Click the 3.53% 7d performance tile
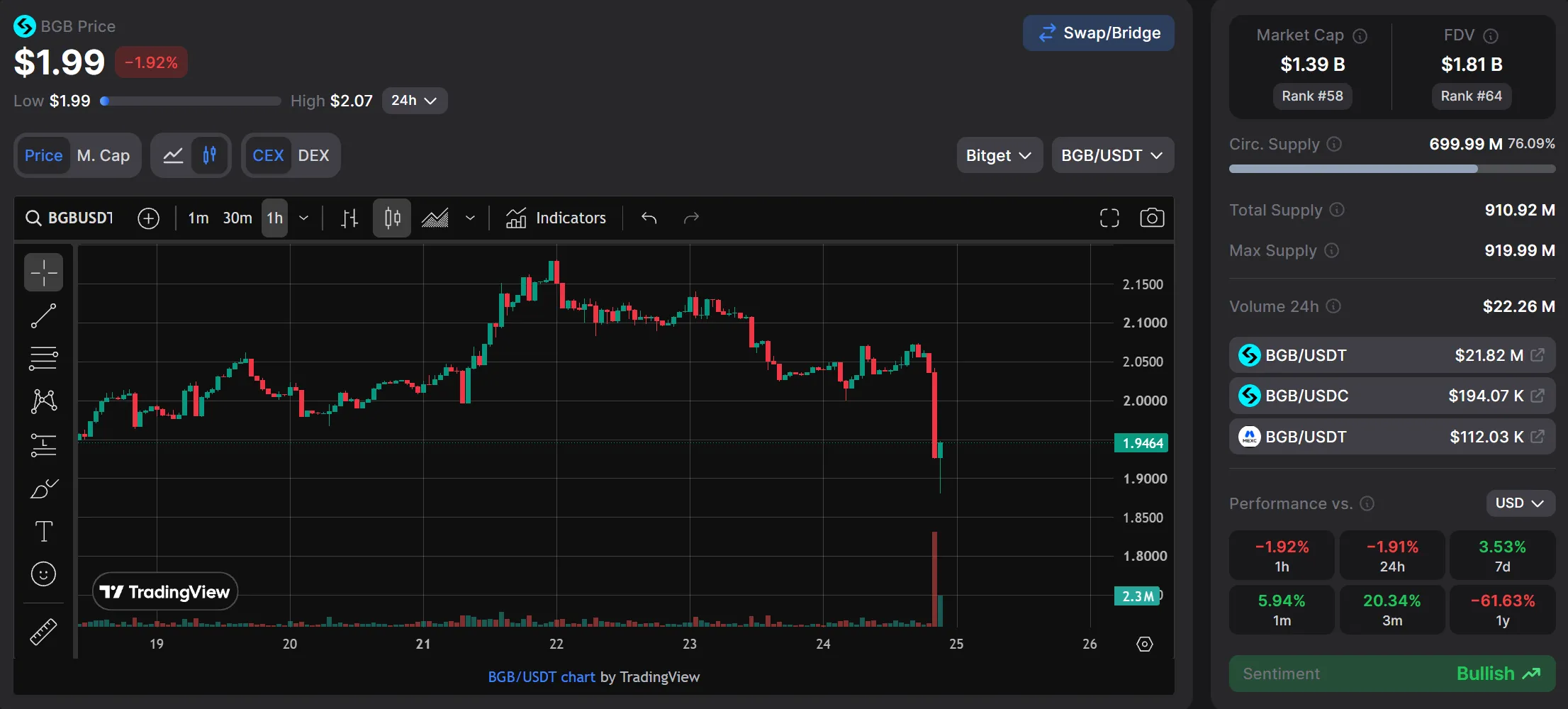Image resolution: width=1568 pixels, height=709 pixels. [x=1503, y=556]
